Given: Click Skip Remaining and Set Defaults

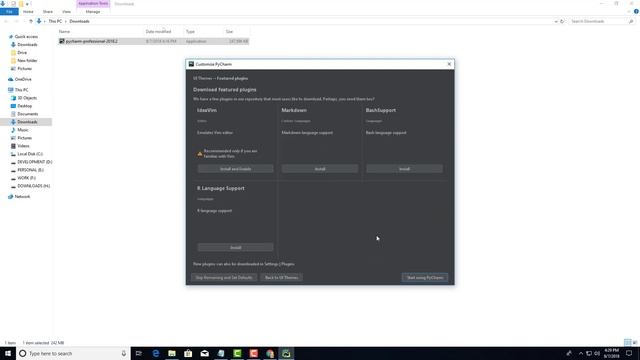Looking at the screenshot, I should (x=224, y=278).
